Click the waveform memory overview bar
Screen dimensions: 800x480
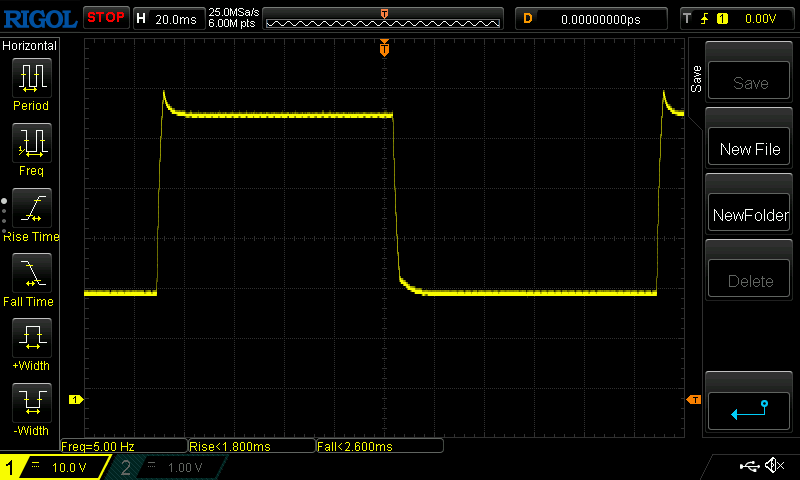[x=383, y=19]
